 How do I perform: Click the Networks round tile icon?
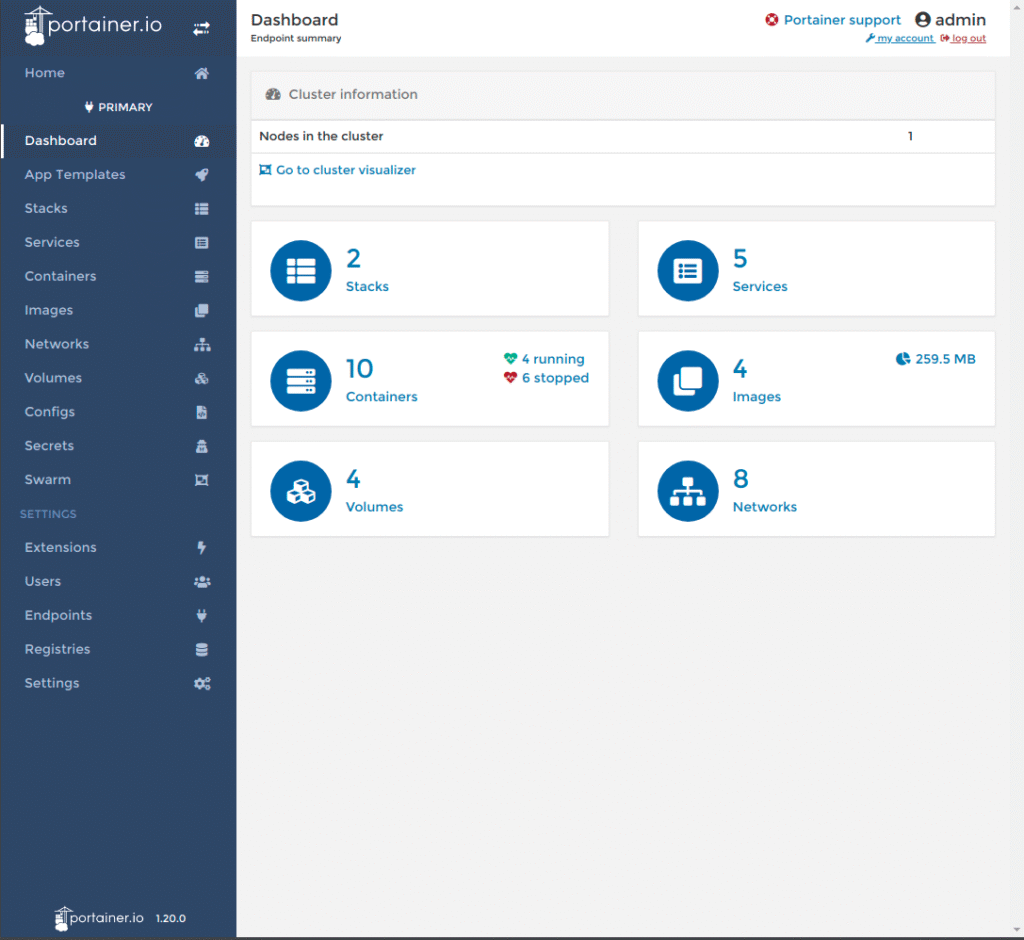[x=688, y=491]
